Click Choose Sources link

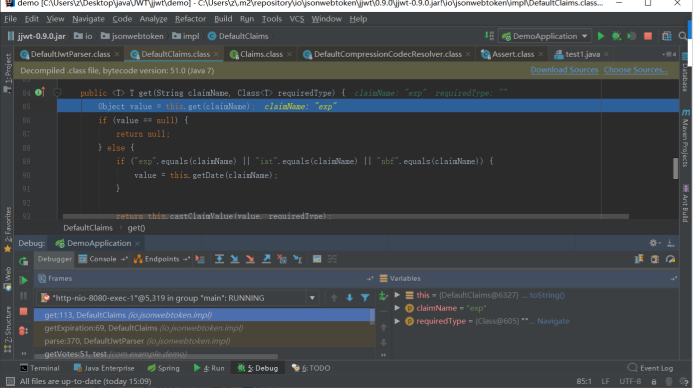click(636, 70)
